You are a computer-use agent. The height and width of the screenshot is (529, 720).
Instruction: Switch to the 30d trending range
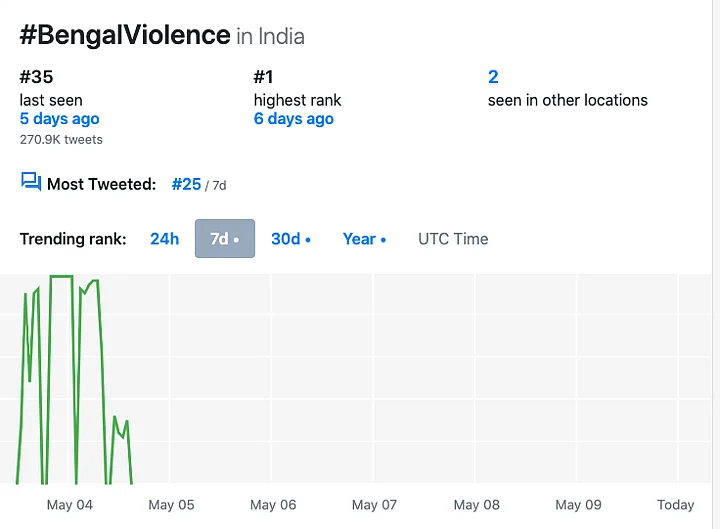[290, 239]
